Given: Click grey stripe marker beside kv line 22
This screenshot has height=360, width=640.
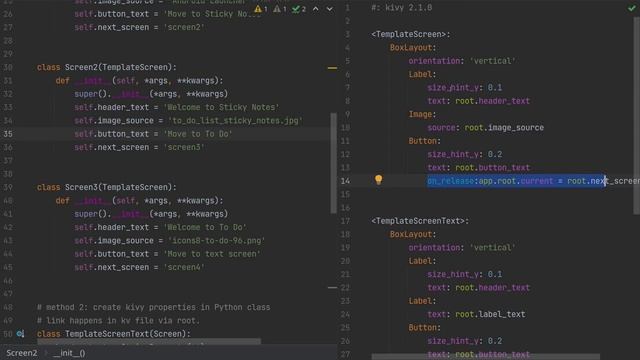Looking at the screenshot, I should (332, 287).
